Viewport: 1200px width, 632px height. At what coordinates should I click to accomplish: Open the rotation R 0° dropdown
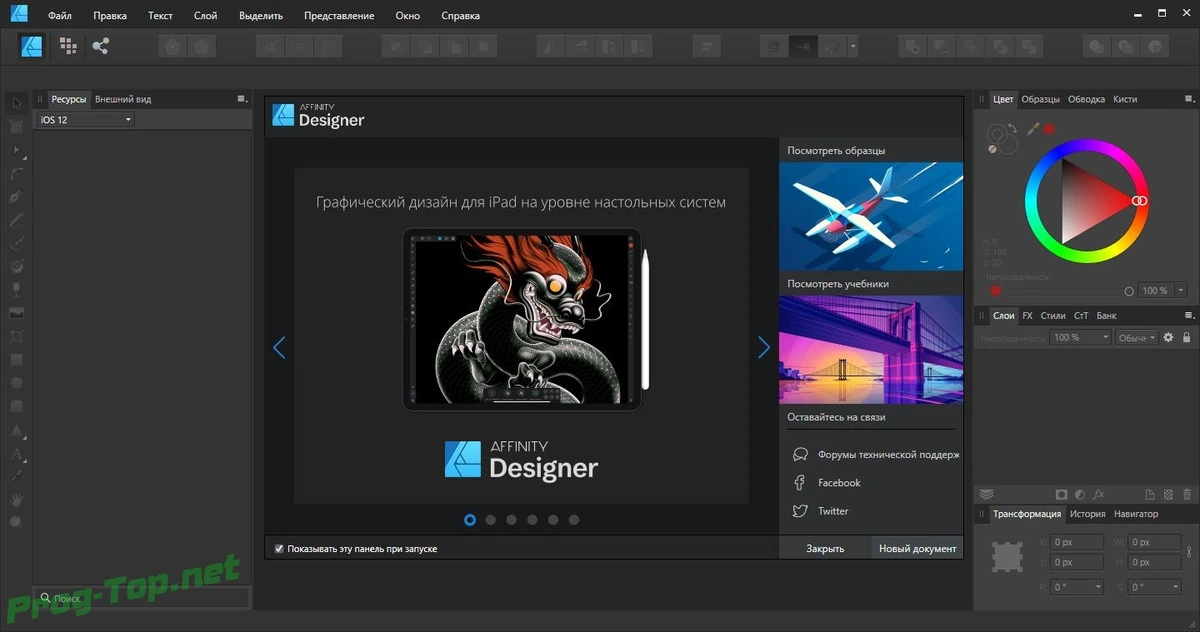point(1077,587)
